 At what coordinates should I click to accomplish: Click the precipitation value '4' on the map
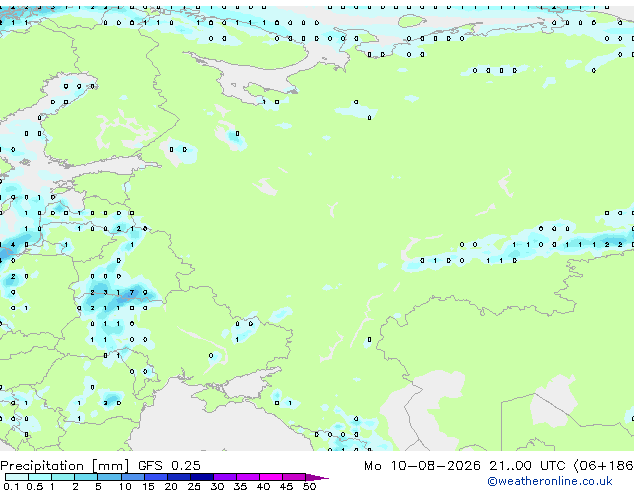[13, 245]
